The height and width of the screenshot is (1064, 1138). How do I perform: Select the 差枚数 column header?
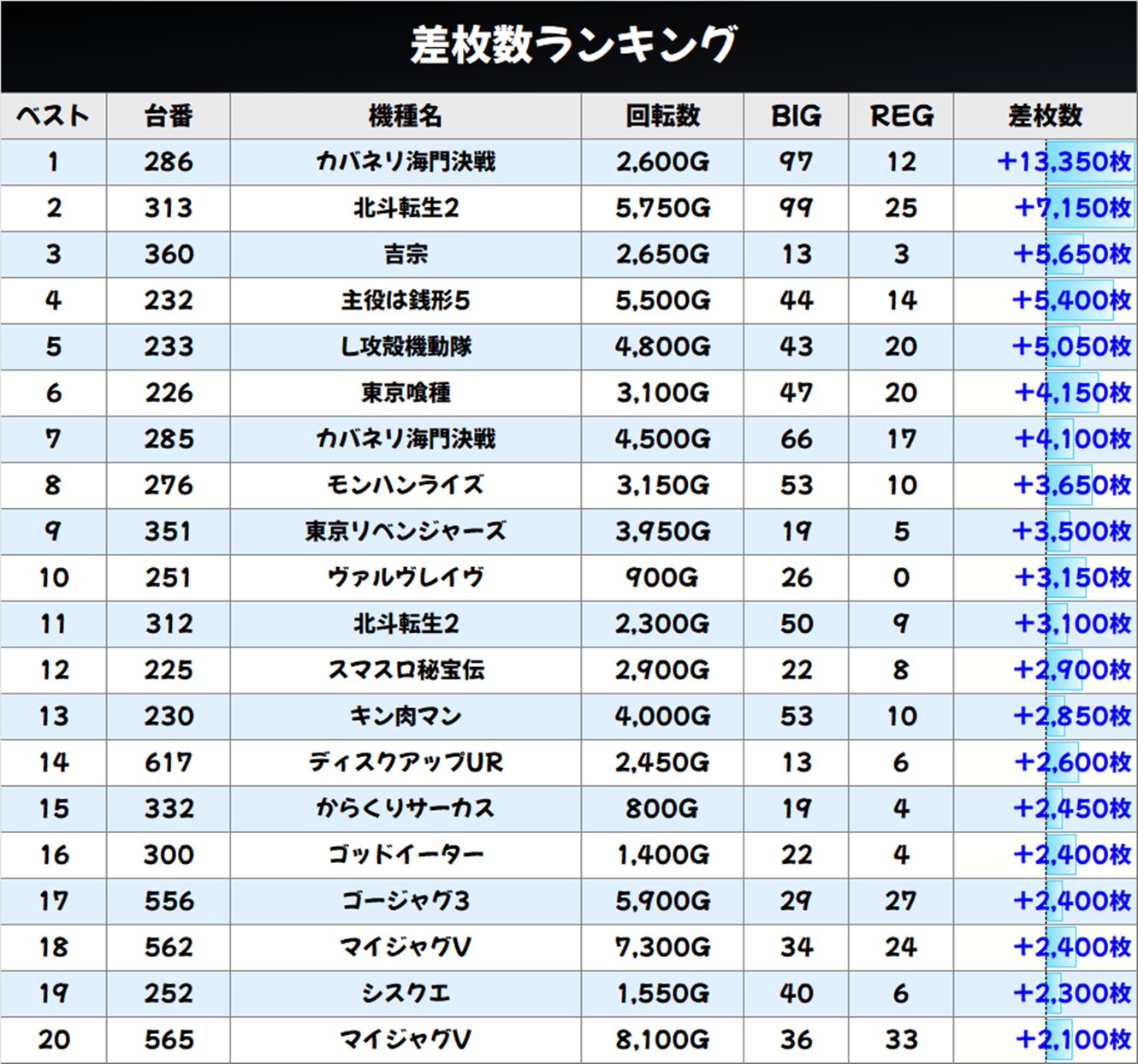(x=1045, y=115)
